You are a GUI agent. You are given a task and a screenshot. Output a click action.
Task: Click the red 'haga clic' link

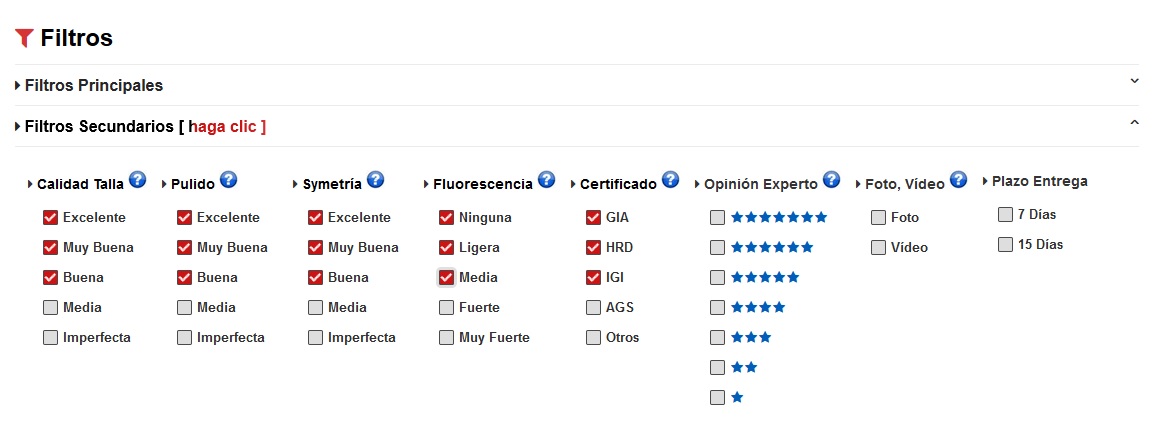point(227,127)
